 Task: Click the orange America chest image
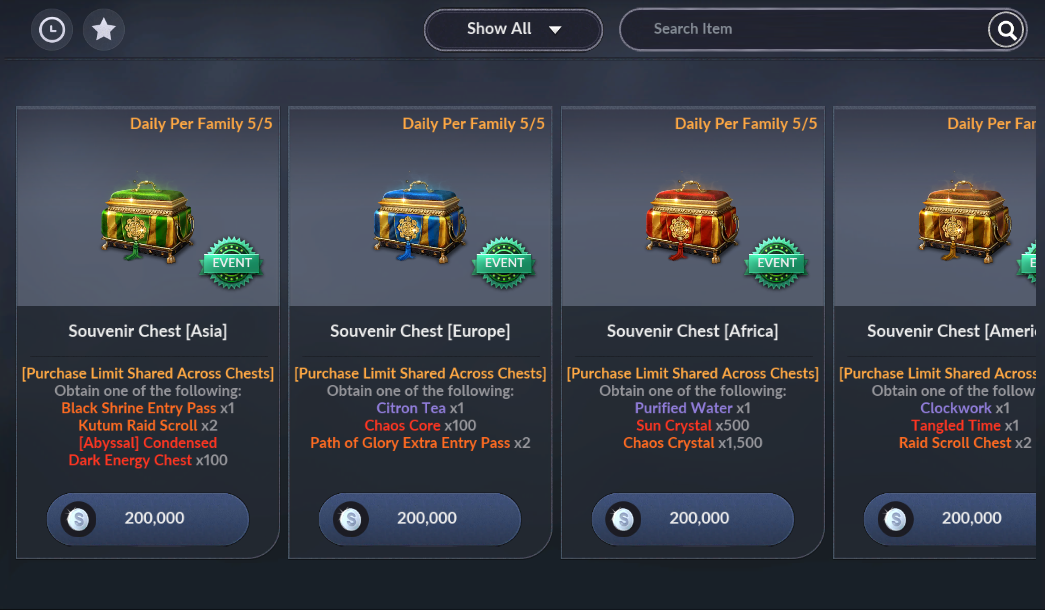[x=964, y=221]
